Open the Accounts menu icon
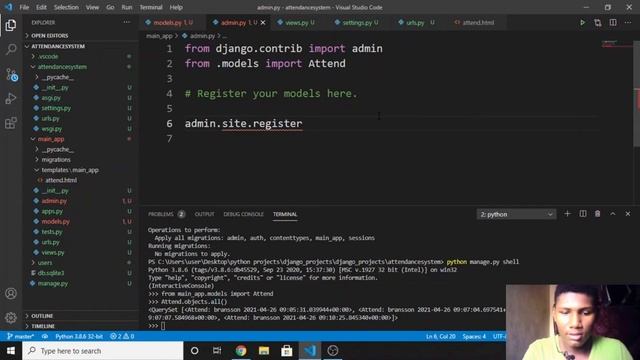640x360 pixels. coord(11,293)
